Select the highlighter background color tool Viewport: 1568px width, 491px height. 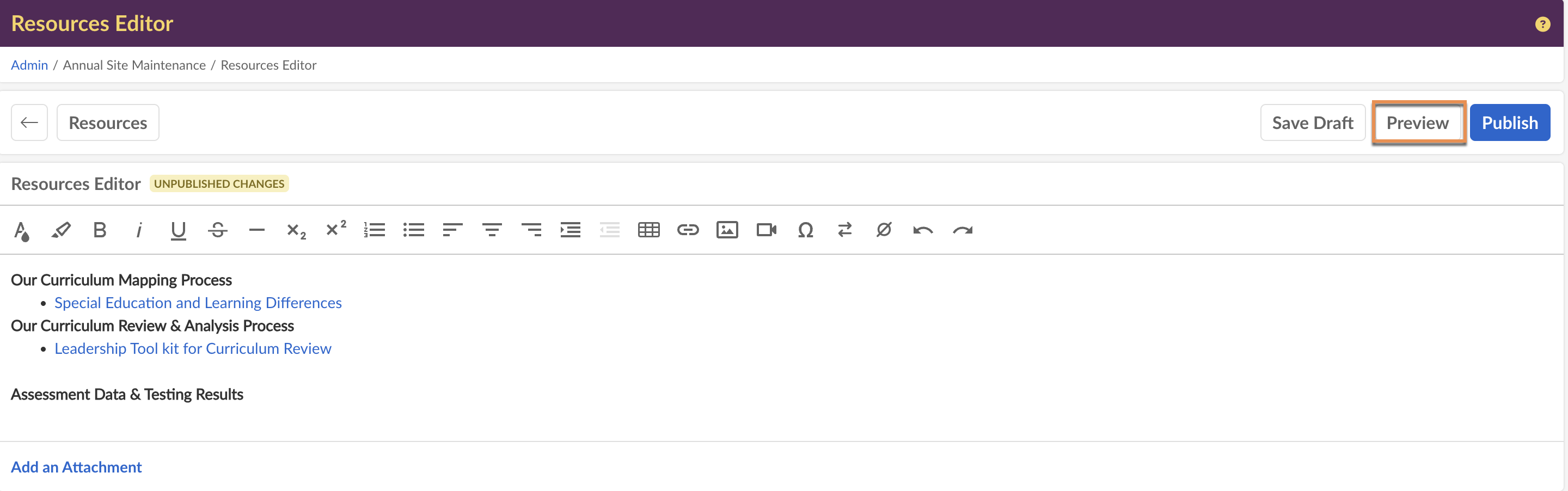pos(61,230)
